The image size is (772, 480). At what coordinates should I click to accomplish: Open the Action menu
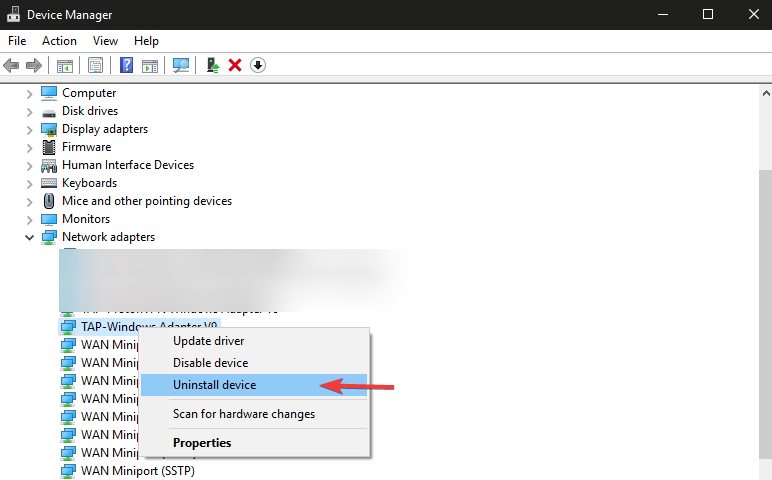[x=59, y=41]
